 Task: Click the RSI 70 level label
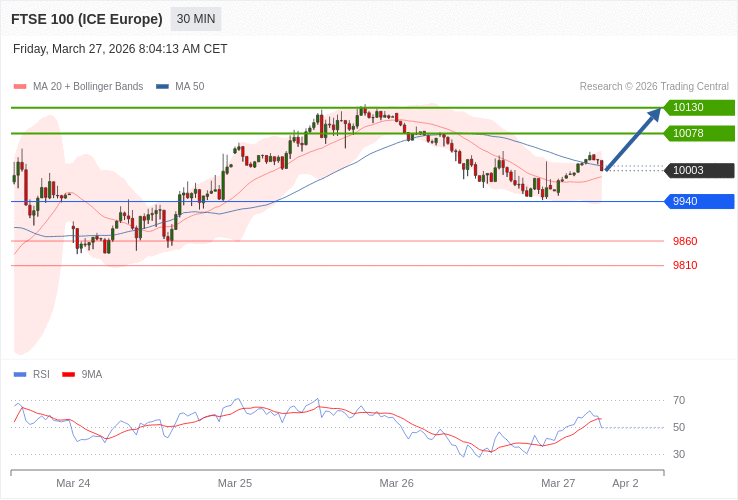point(679,400)
